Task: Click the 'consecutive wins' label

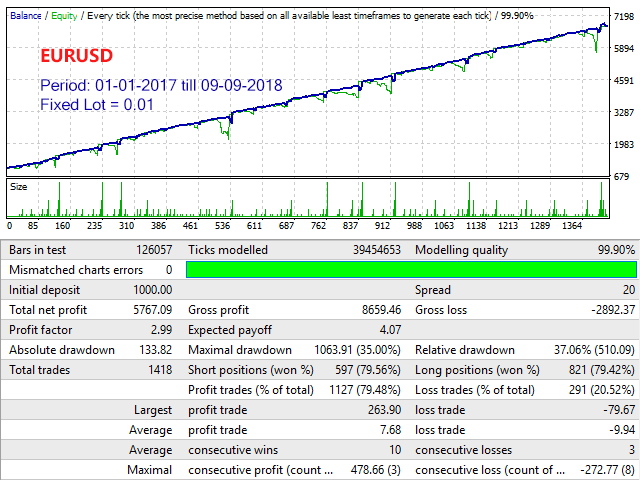Action: coord(233,450)
